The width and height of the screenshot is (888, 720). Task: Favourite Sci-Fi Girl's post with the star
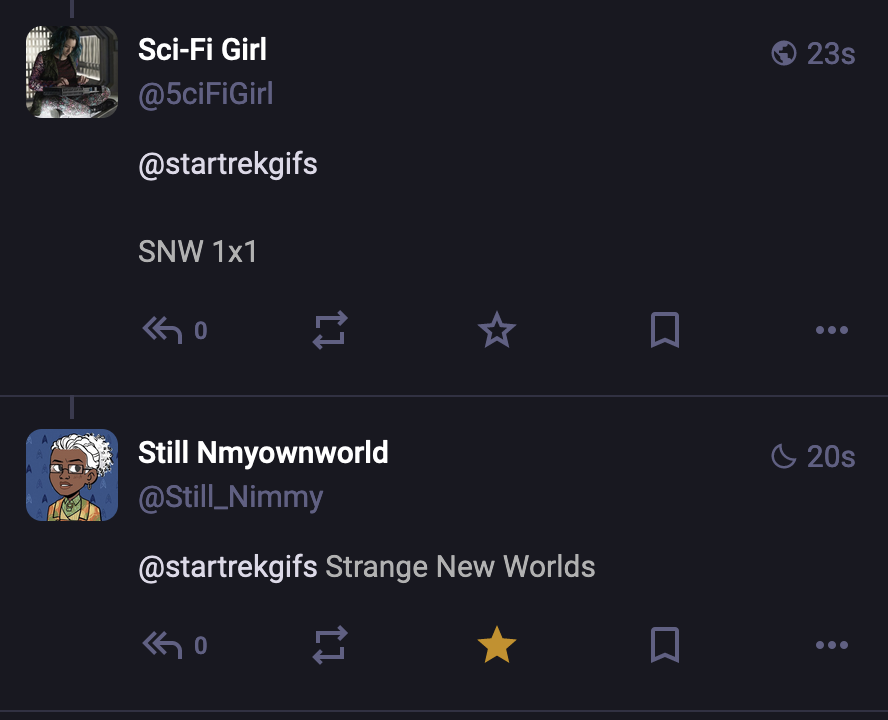pos(497,330)
